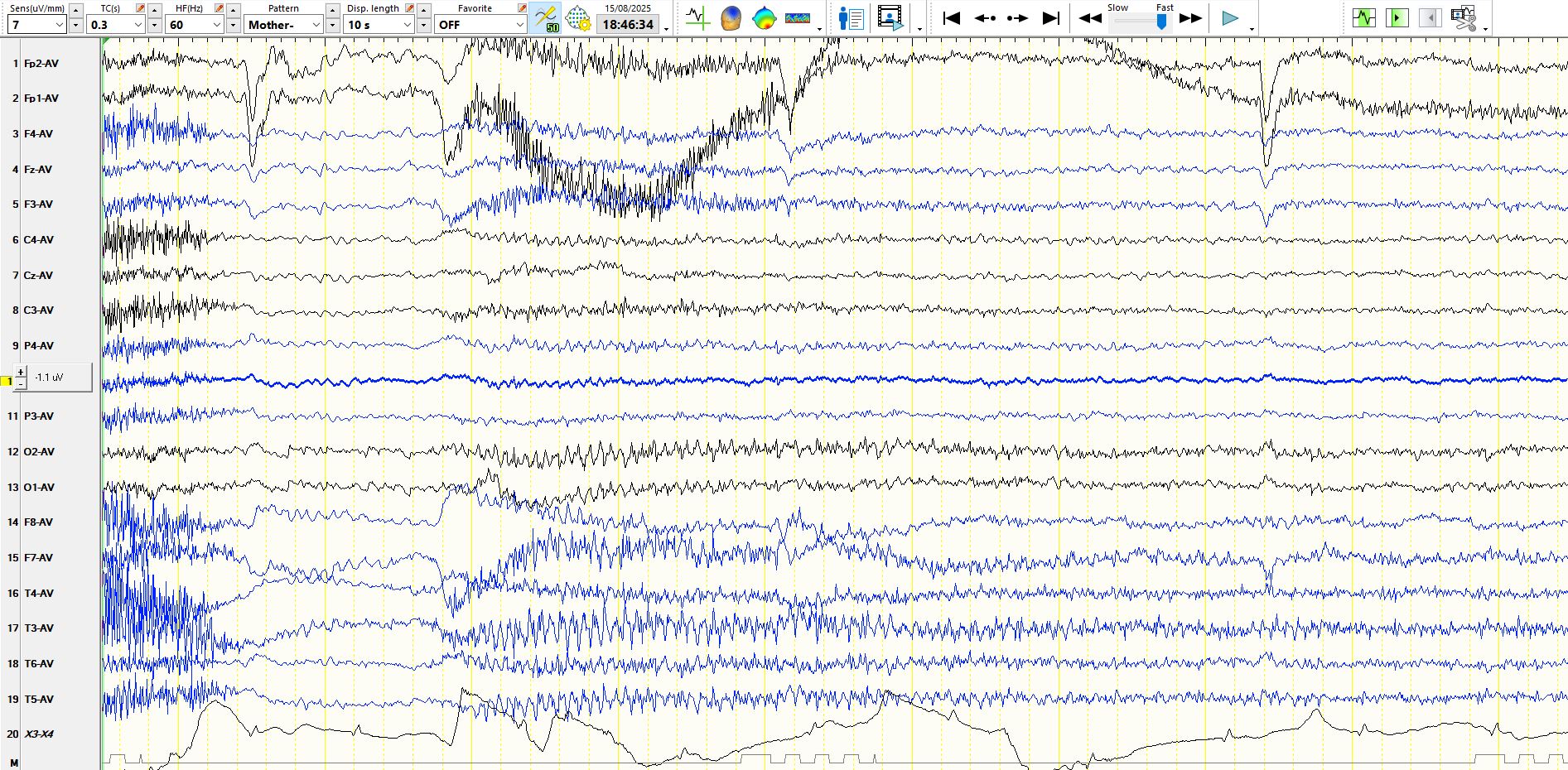Select the Fp2-AV channel label
This screenshot has height=770, width=1568.
pos(41,64)
